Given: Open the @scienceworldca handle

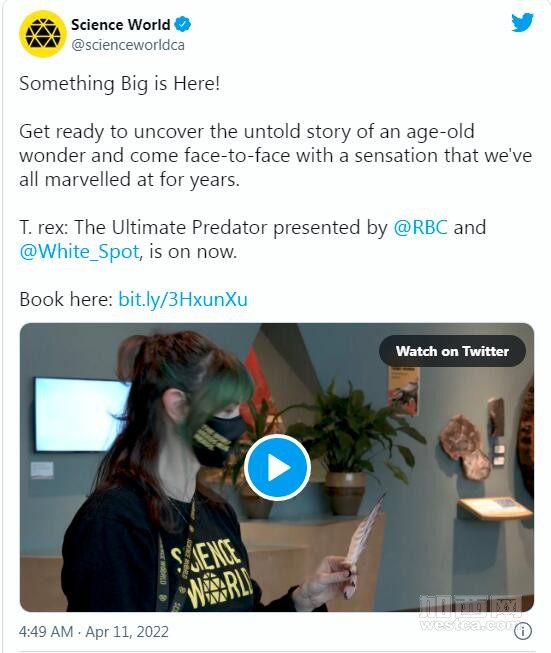Looking at the screenshot, I should [x=128, y=45].
